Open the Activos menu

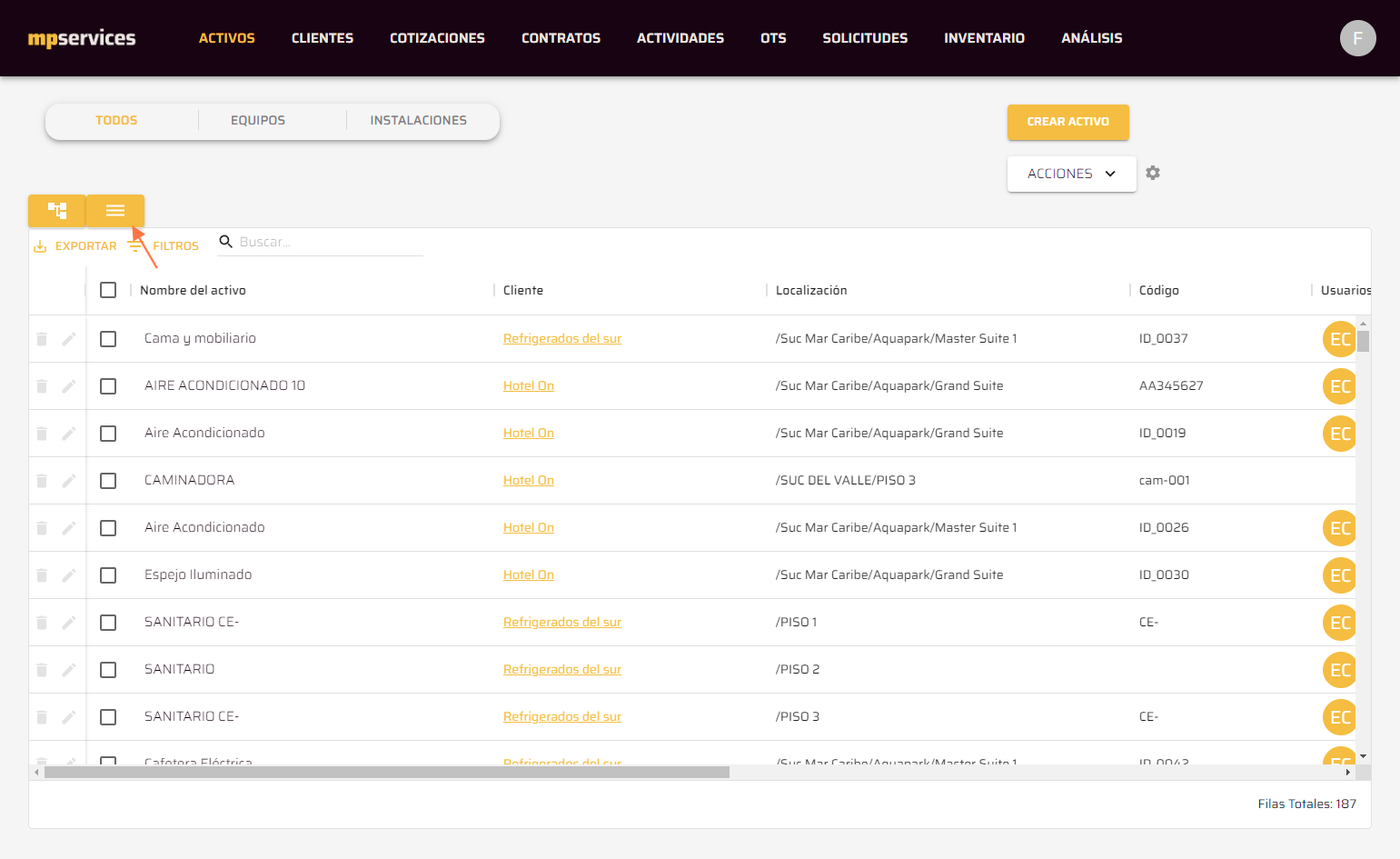tap(227, 38)
